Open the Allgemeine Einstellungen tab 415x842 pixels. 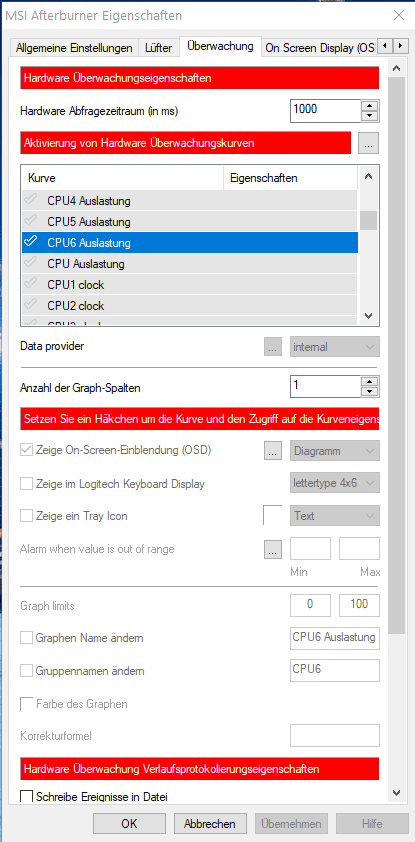tap(74, 48)
